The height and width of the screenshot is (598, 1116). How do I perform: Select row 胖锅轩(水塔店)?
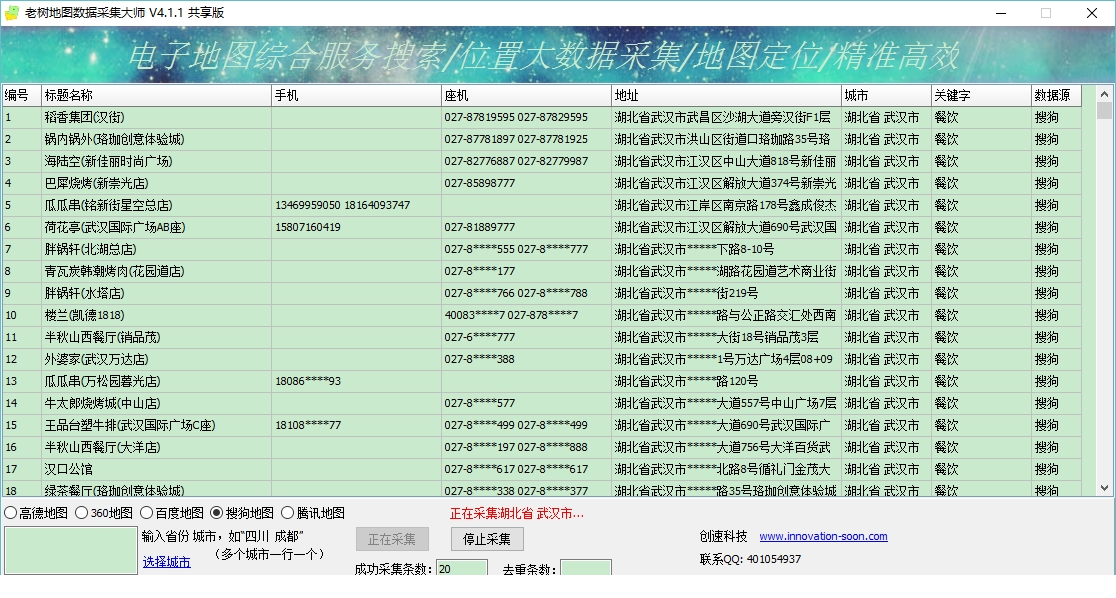(541, 293)
